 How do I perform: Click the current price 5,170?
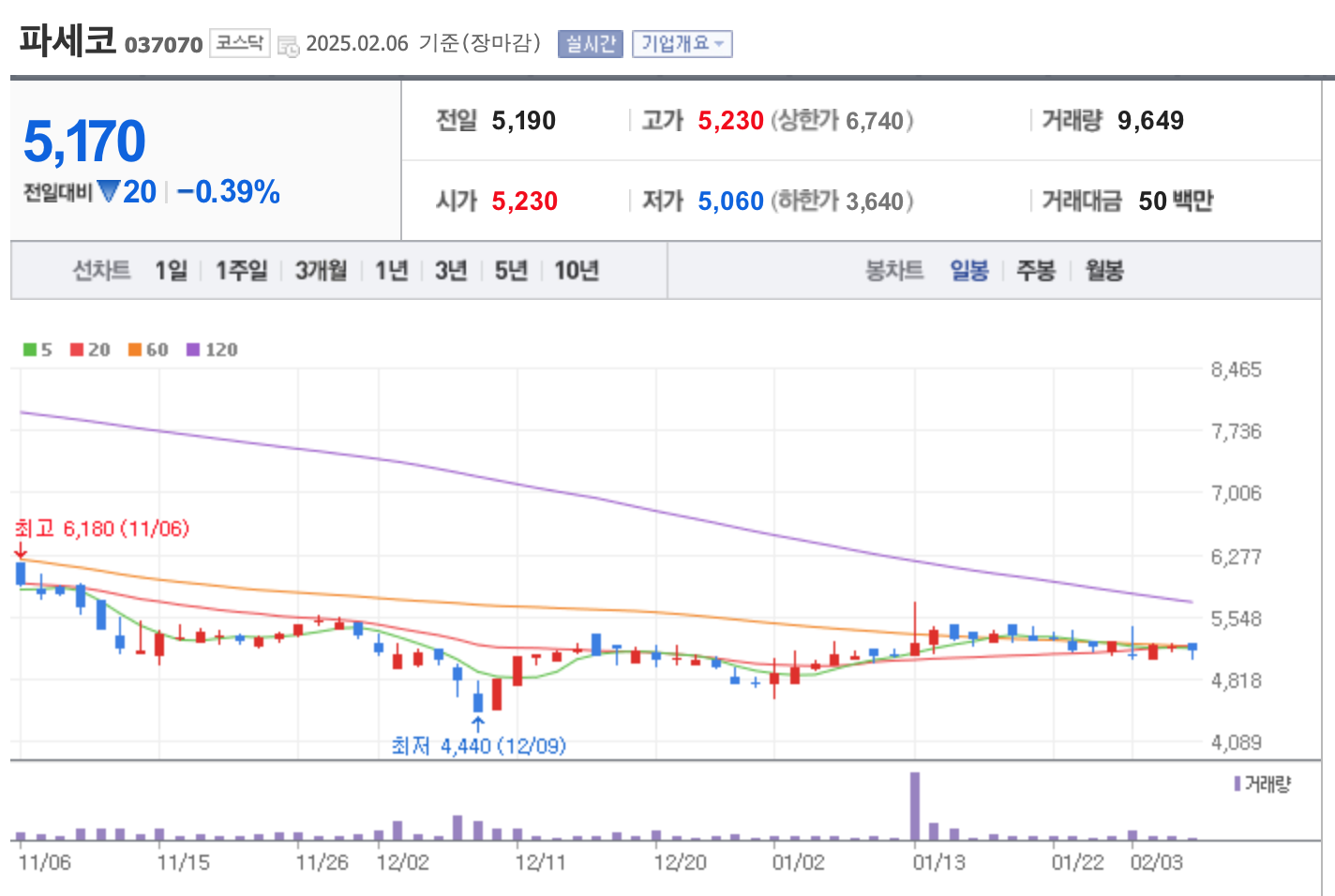coord(84,142)
